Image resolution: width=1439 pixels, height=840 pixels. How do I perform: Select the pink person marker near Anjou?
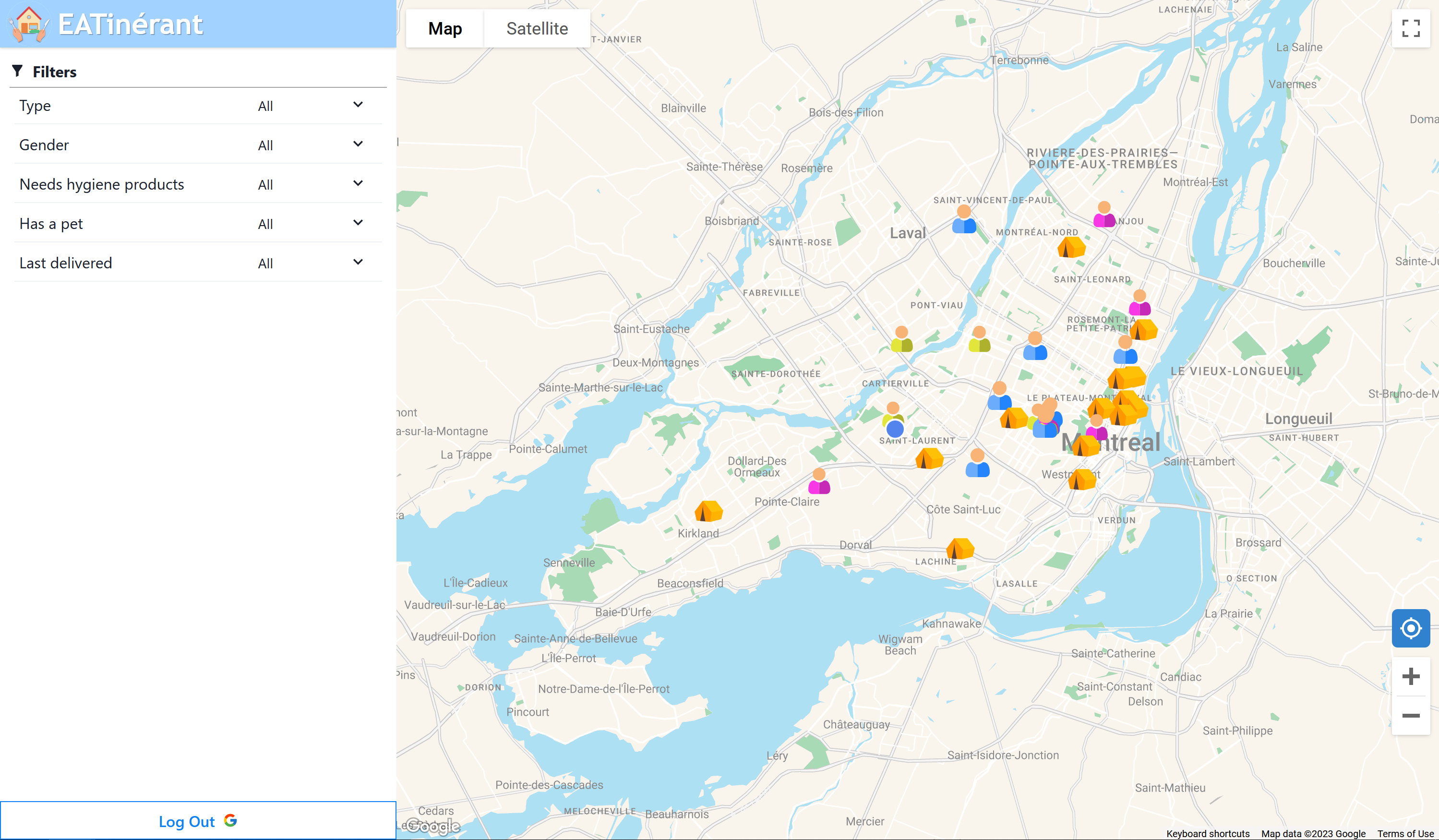[1104, 216]
